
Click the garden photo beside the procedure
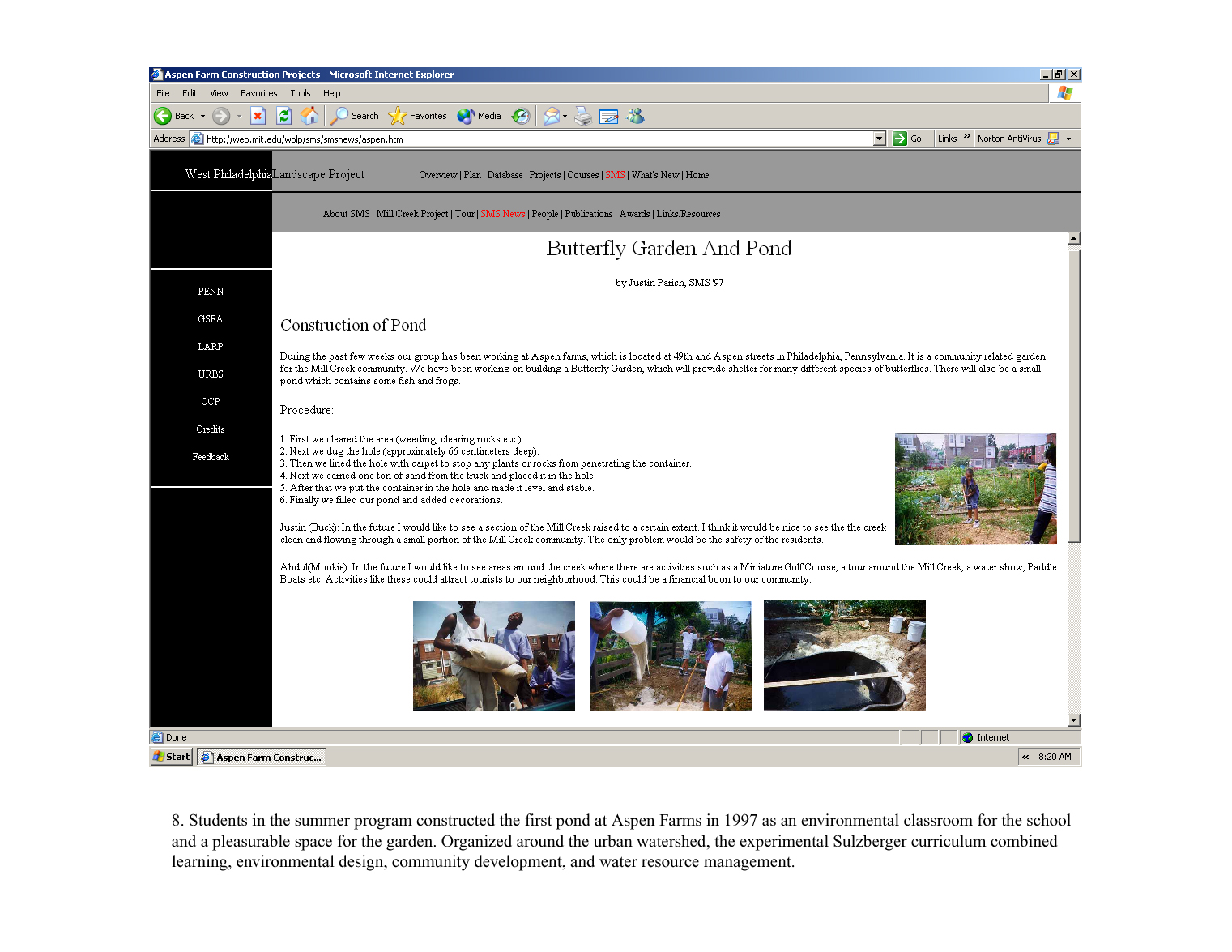[x=975, y=489]
